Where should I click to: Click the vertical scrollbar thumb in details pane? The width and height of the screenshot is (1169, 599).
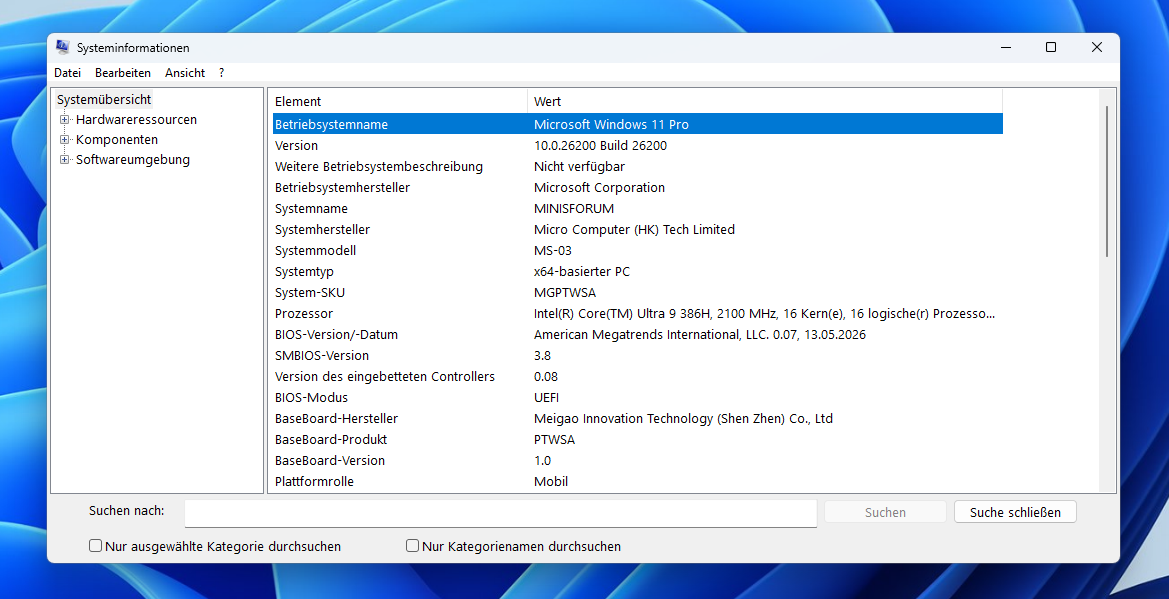(x=1107, y=181)
